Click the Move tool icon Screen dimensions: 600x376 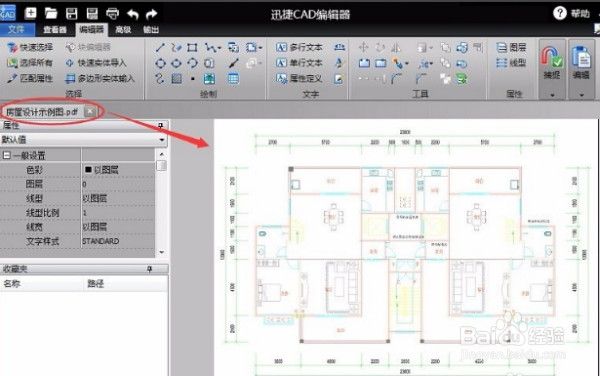coord(364,47)
